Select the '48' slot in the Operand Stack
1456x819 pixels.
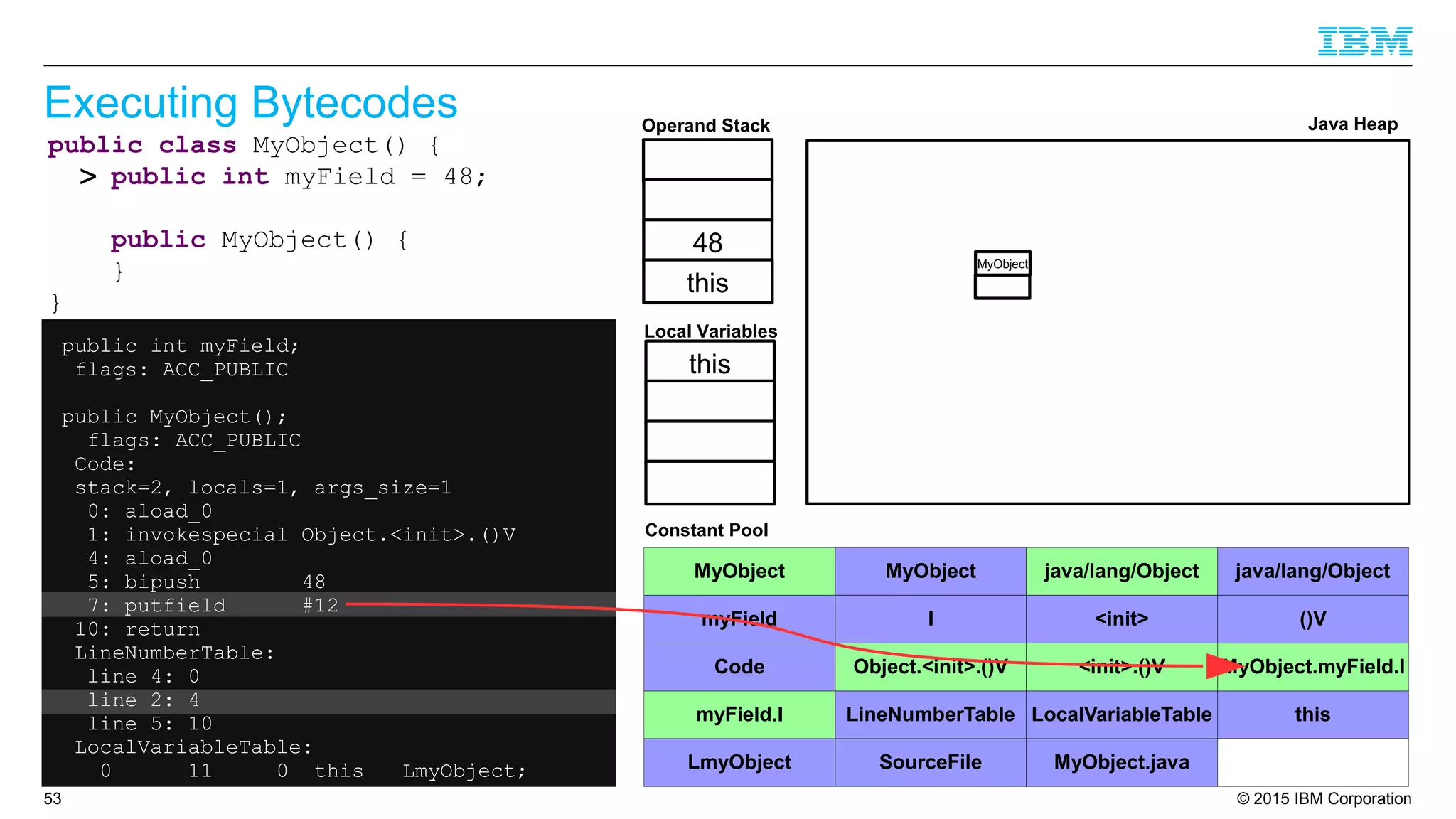tap(707, 241)
